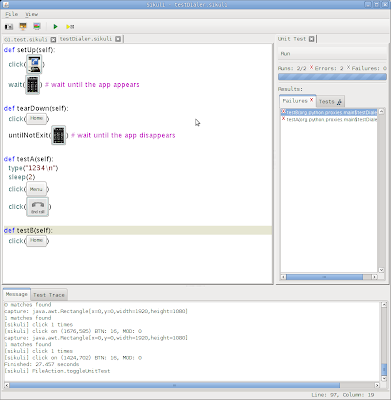The height and width of the screenshot is (400, 391).
Task: Click the sleep(2) code line
Action: coord(22,177)
